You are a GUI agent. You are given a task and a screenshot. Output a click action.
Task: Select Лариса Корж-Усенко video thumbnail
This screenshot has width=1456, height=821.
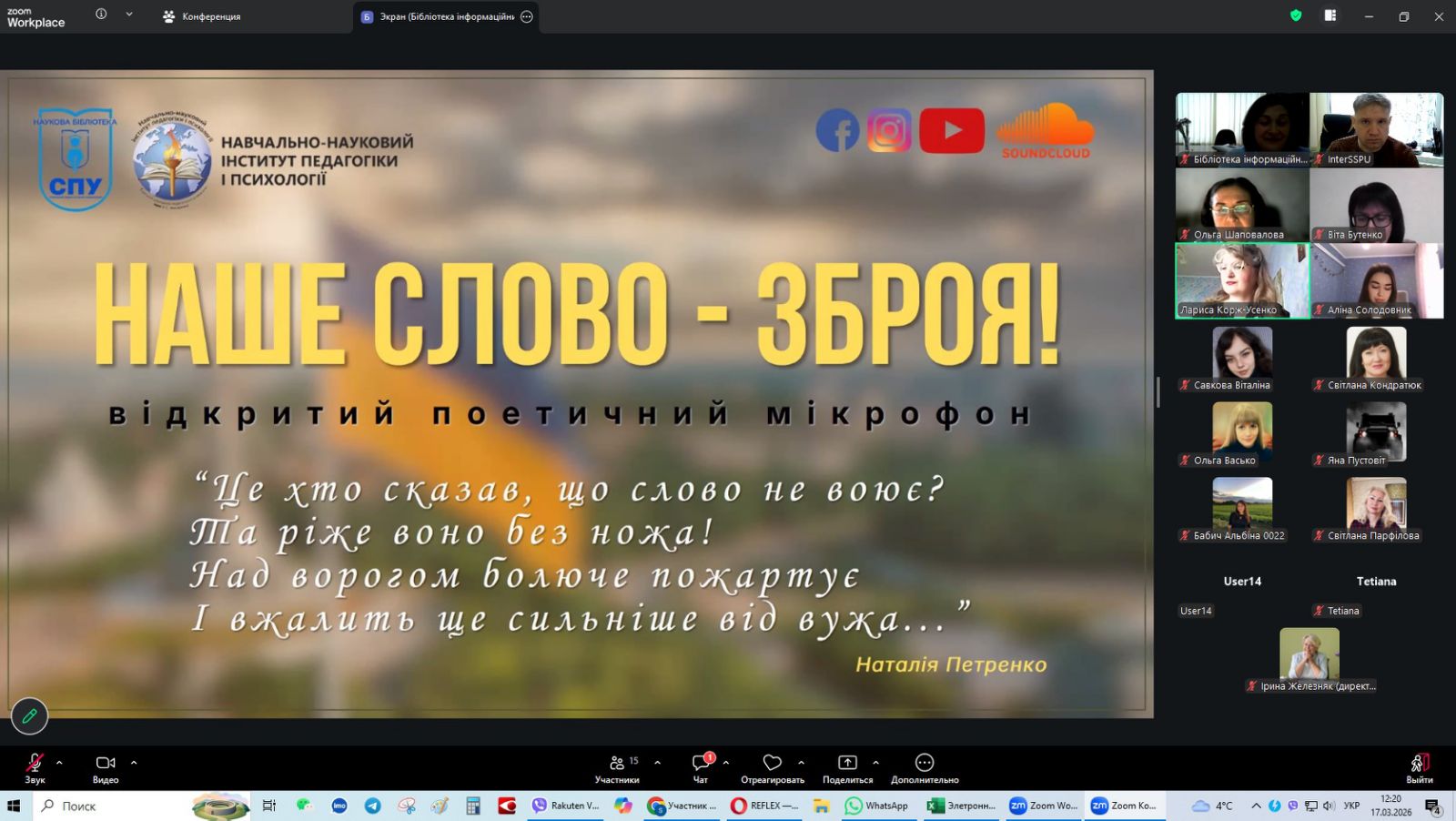click(x=1242, y=279)
